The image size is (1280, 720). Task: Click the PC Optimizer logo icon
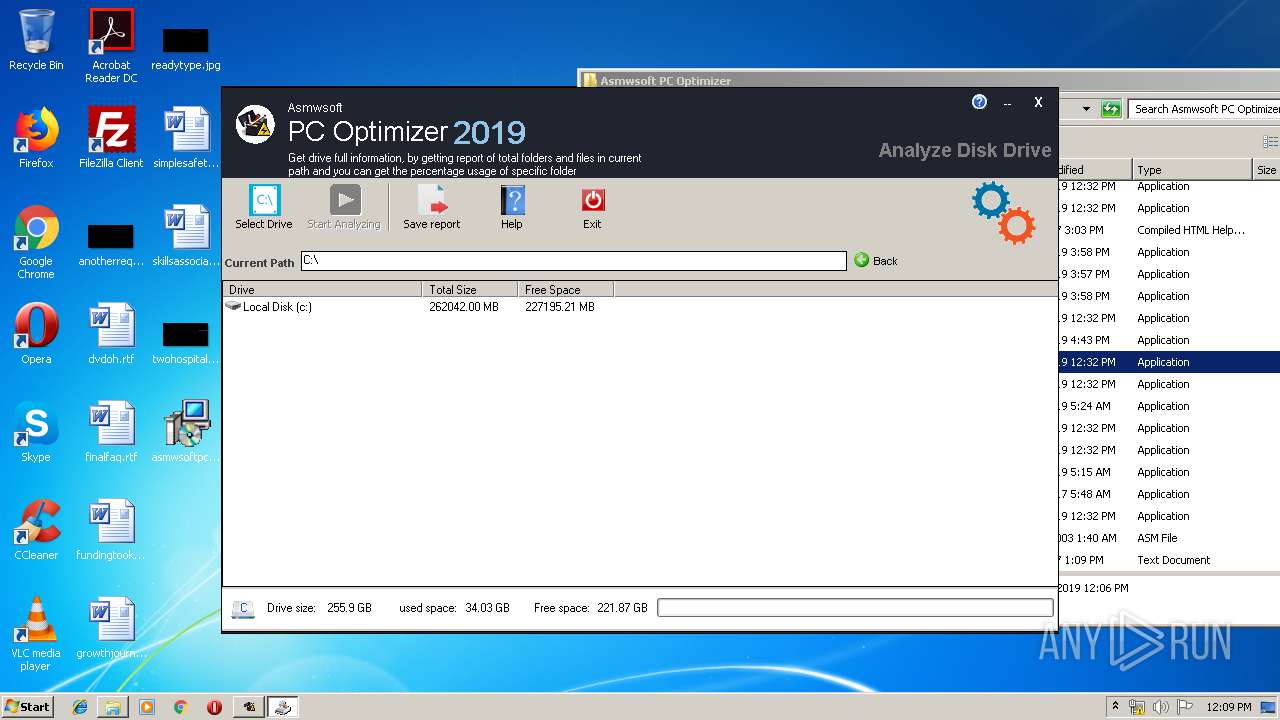tap(255, 125)
